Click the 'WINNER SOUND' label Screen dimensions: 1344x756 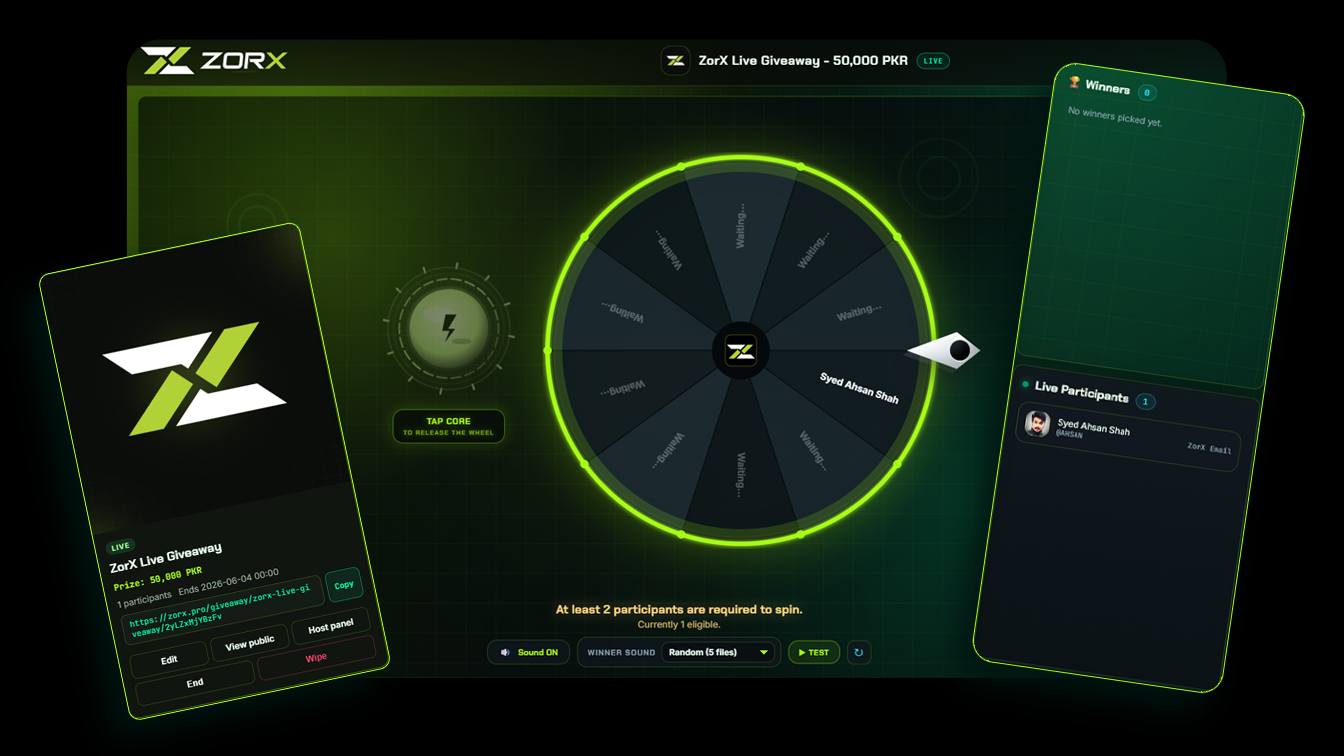tap(621, 653)
